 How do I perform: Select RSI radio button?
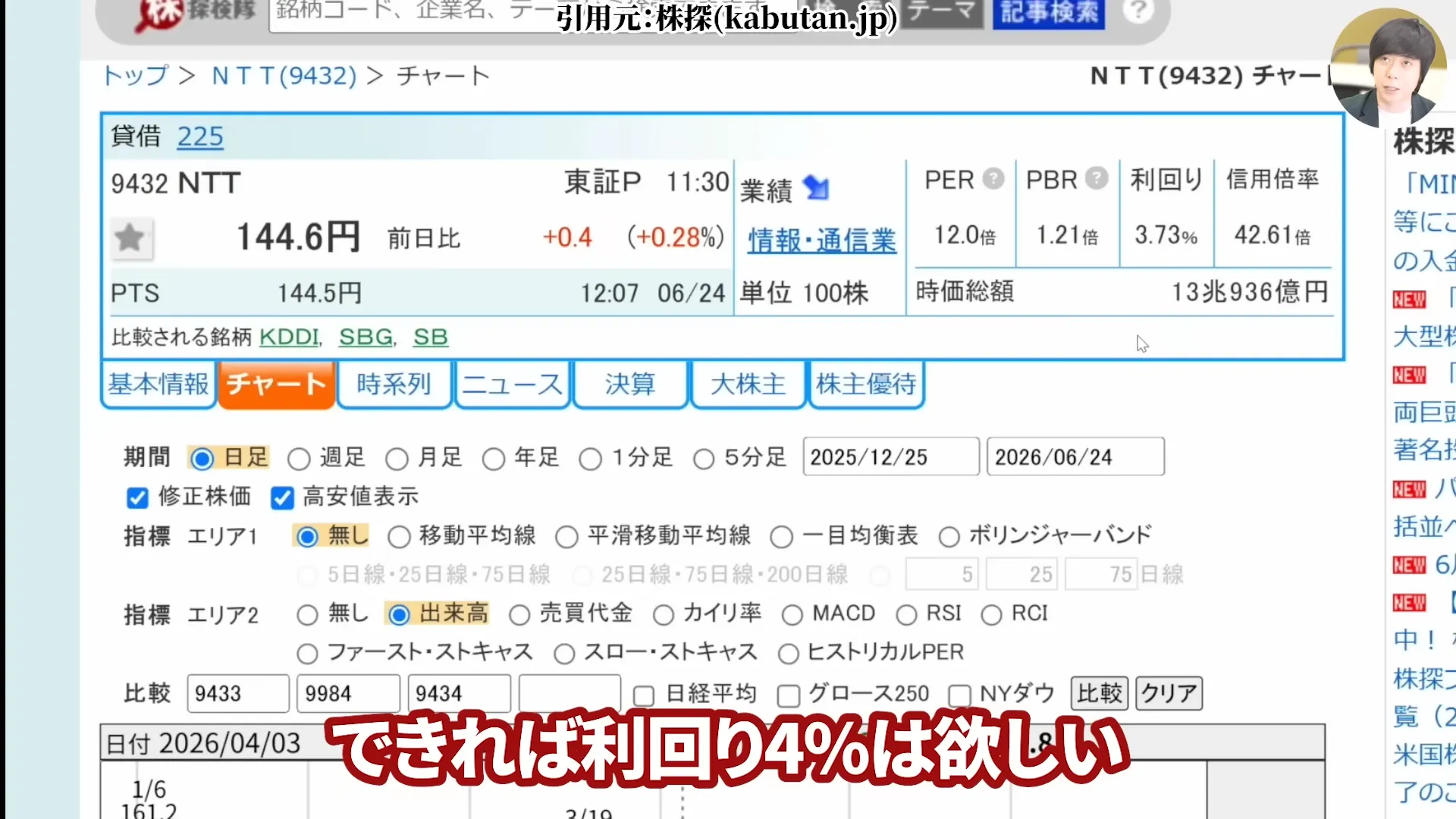tap(907, 615)
